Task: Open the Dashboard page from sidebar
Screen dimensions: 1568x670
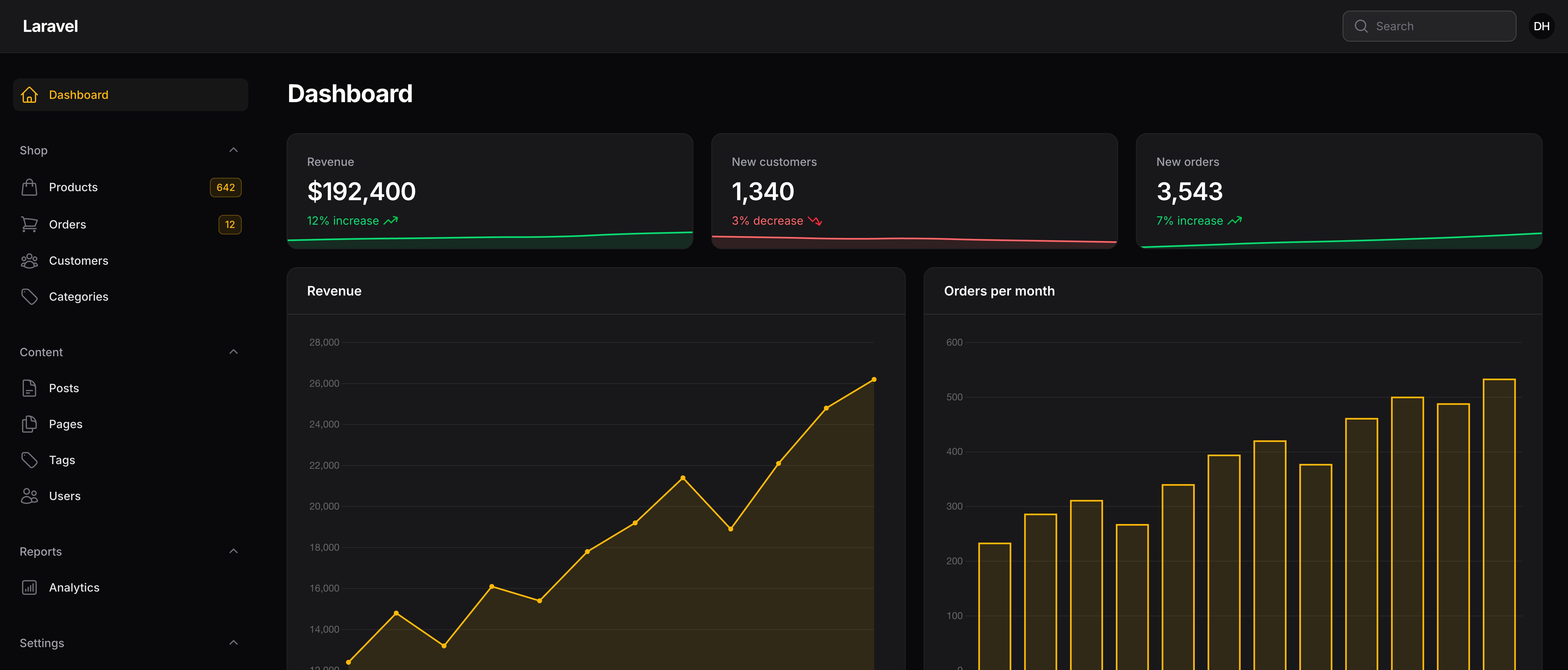Action: tap(130, 95)
